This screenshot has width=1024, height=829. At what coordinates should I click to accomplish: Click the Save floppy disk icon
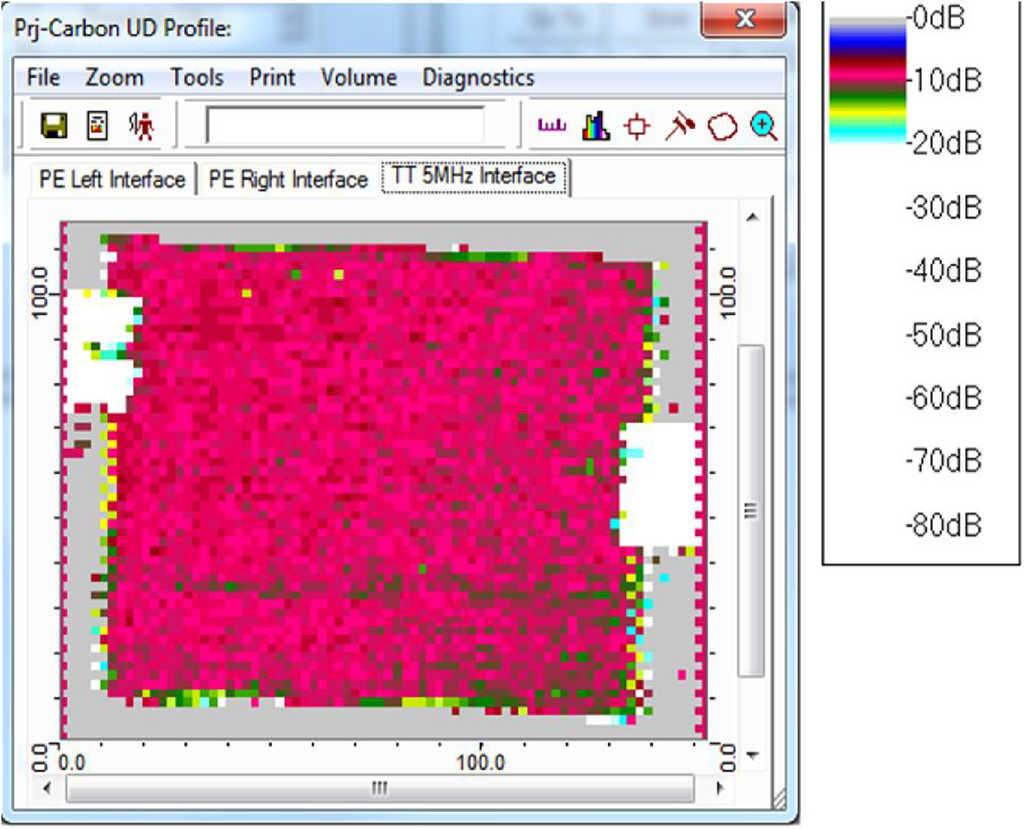(x=53, y=126)
